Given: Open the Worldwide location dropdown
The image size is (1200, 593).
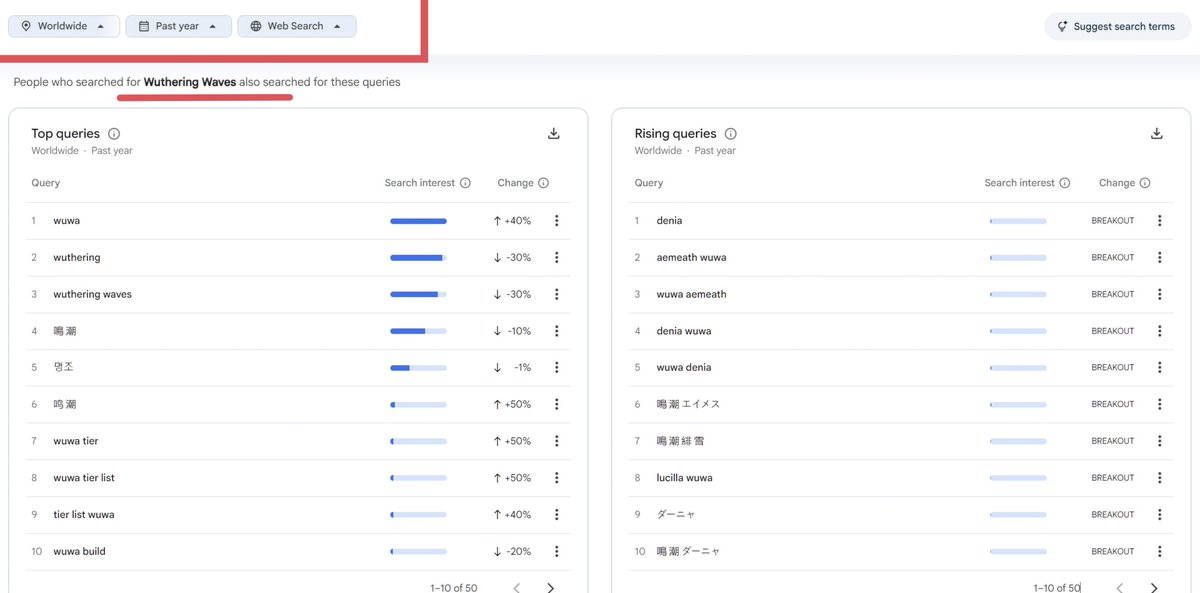Looking at the screenshot, I should pos(64,26).
